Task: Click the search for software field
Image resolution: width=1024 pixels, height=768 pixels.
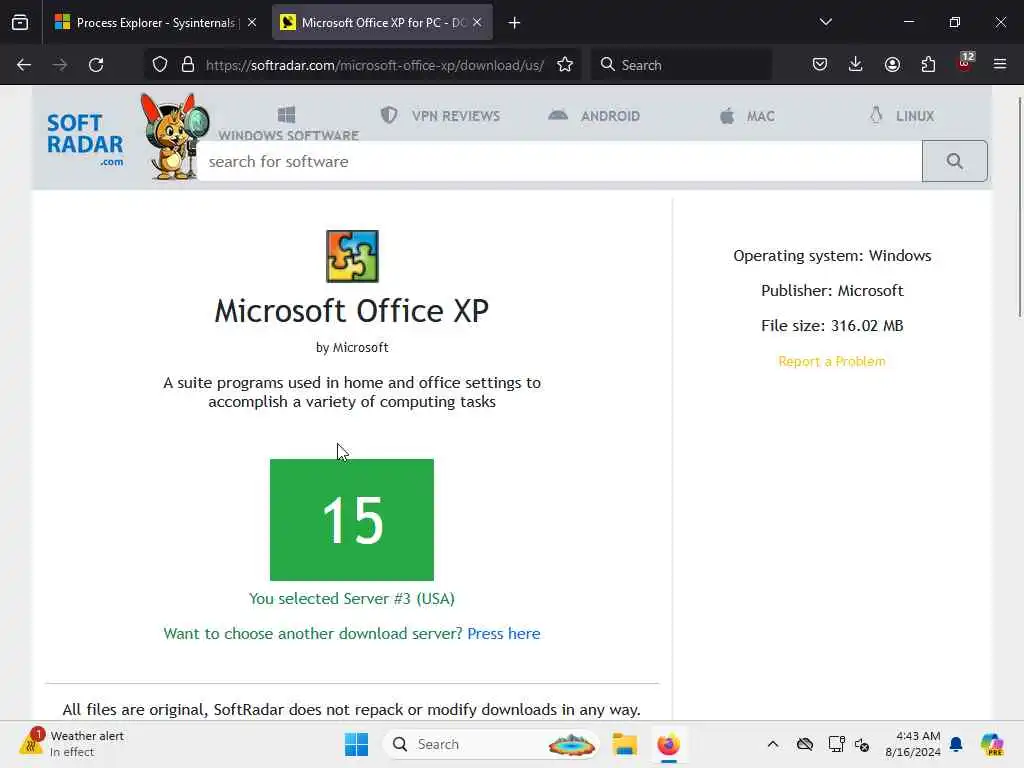Action: pos(560,161)
